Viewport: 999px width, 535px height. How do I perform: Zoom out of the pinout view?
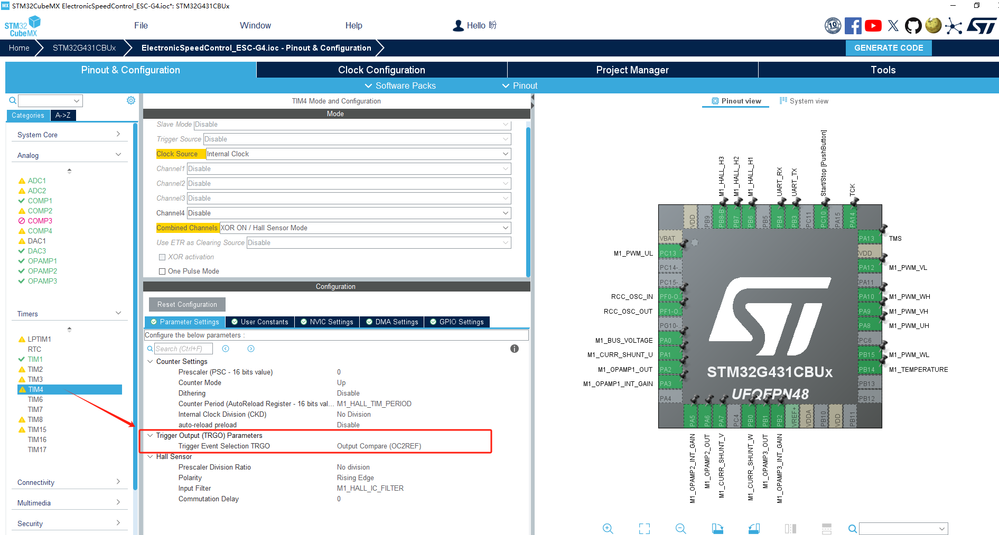click(x=681, y=528)
